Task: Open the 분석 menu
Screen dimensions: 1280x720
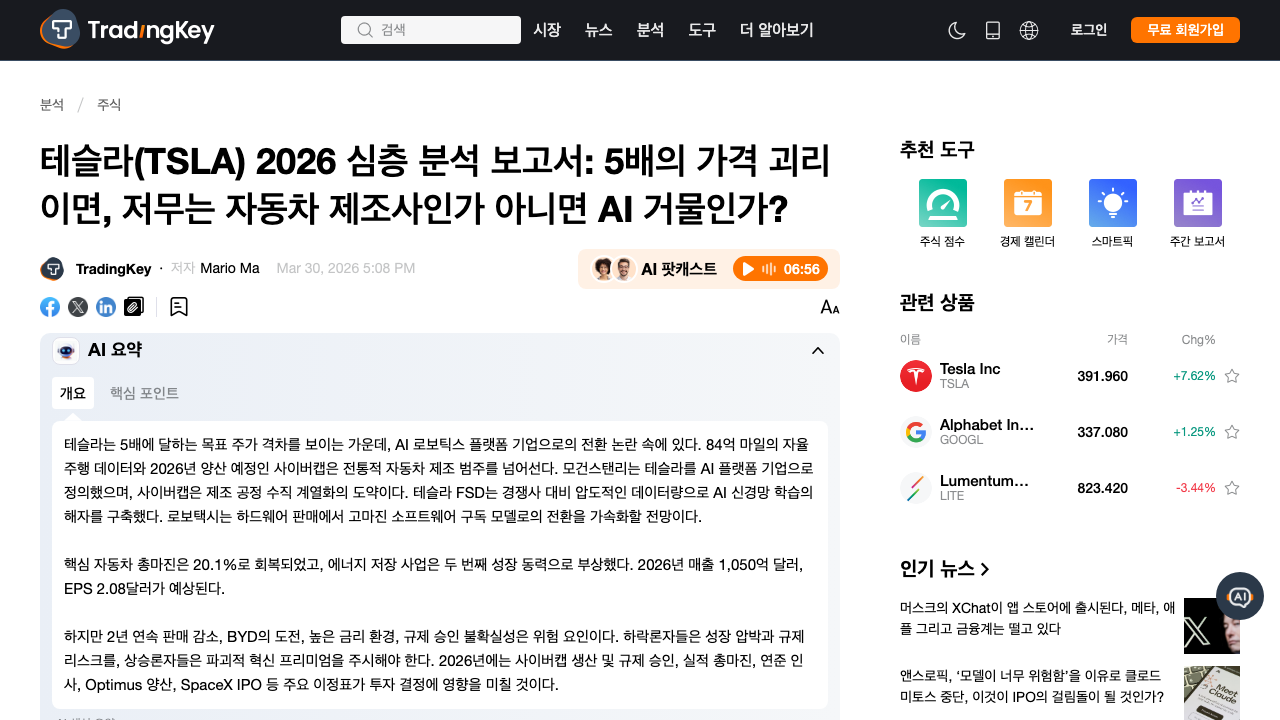Action: (650, 30)
